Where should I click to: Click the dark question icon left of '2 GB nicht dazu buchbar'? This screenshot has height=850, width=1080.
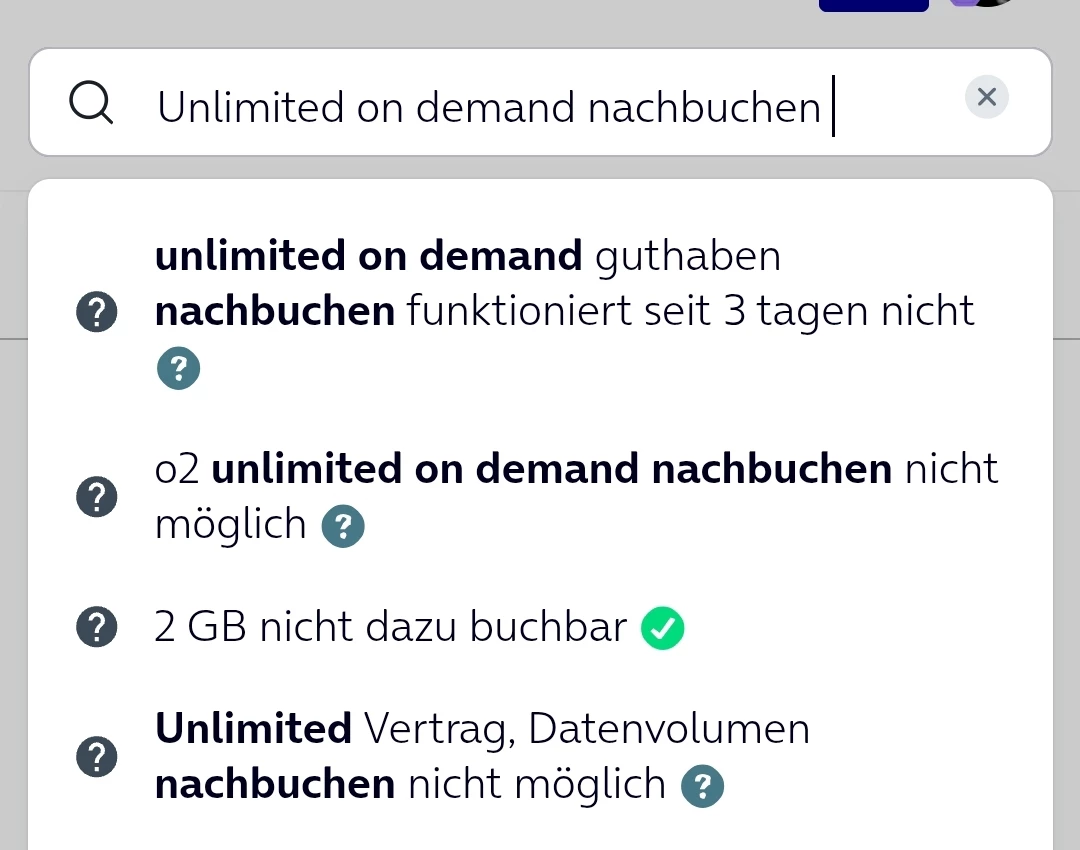pos(97,628)
